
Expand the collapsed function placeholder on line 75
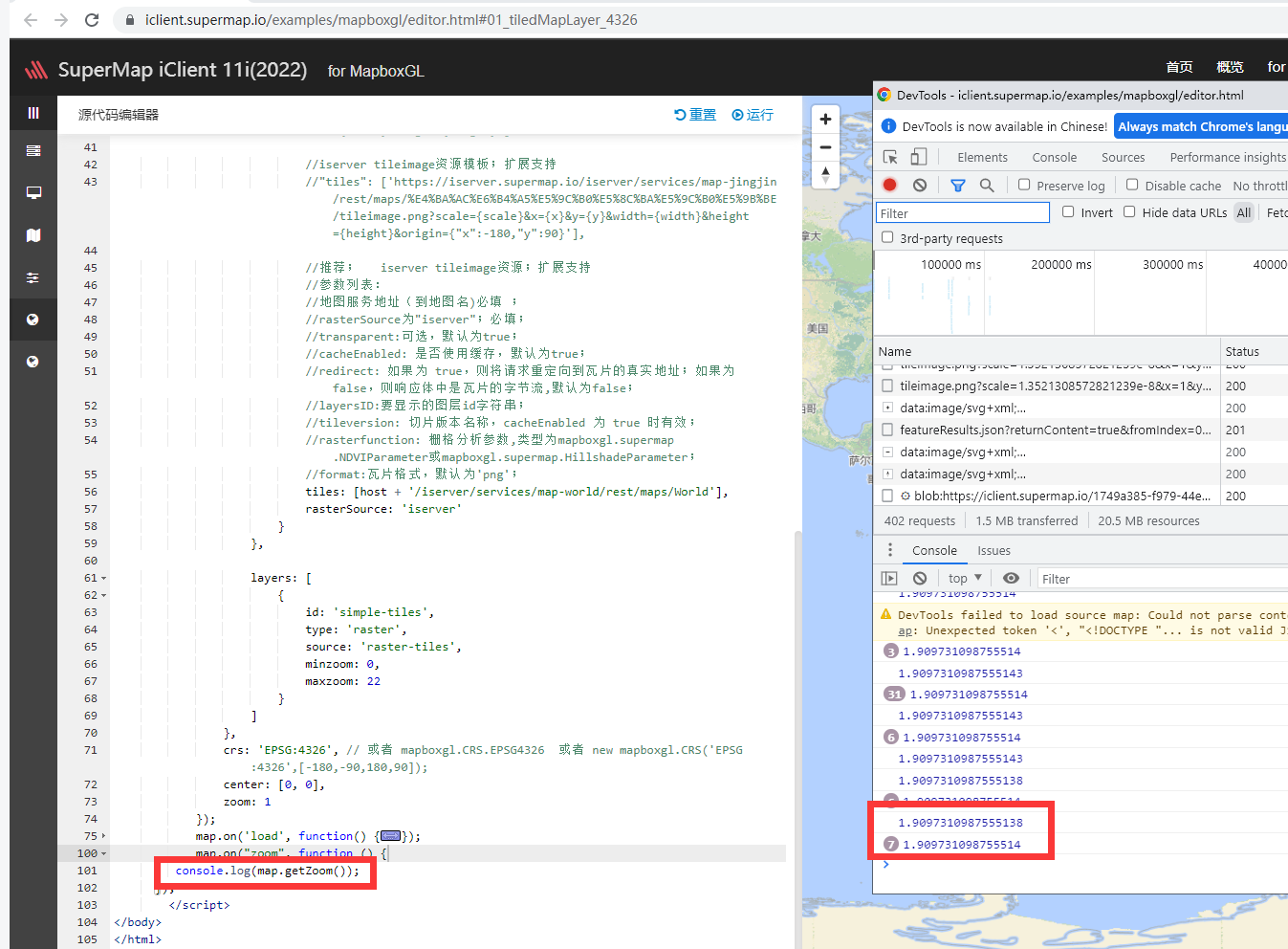pos(390,836)
